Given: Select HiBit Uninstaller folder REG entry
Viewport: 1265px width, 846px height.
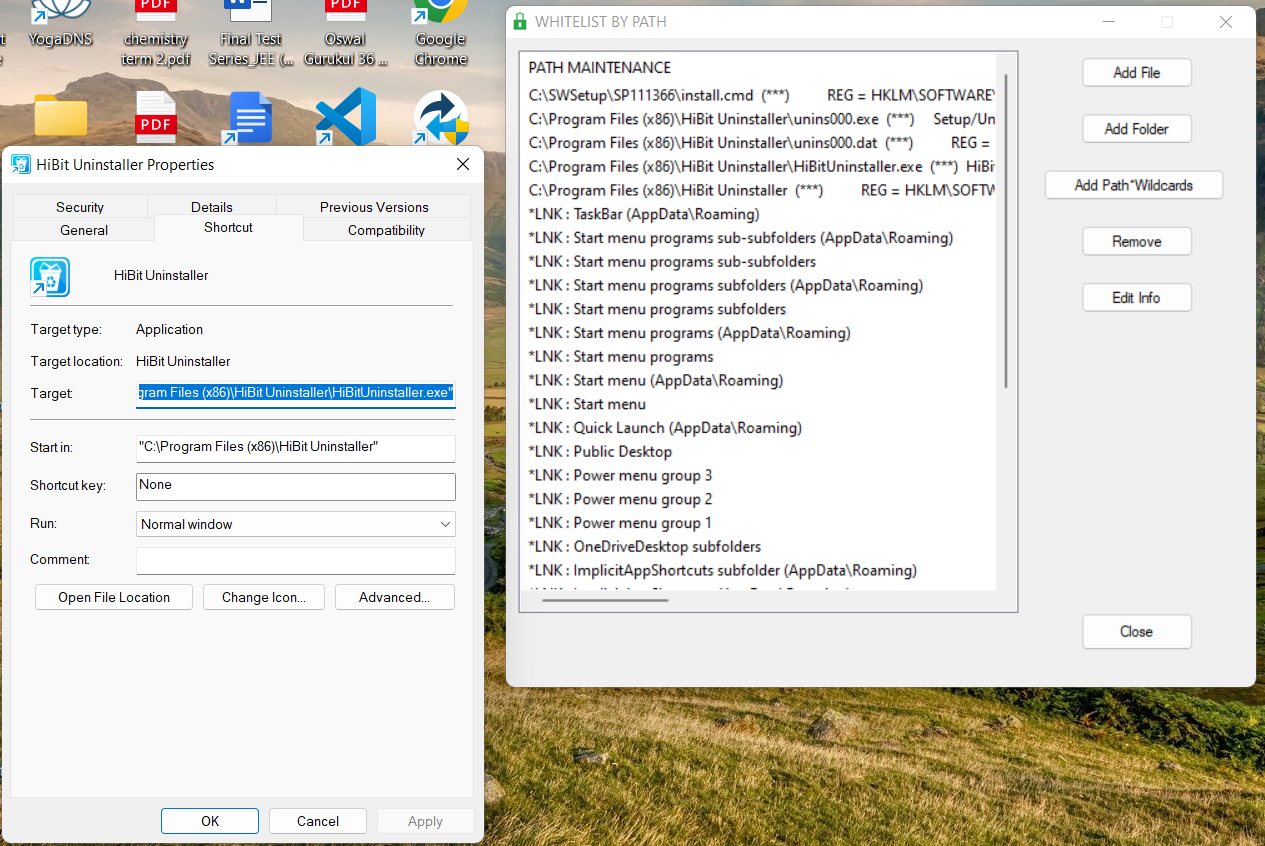Looking at the screenshot, I should (762, 190).
